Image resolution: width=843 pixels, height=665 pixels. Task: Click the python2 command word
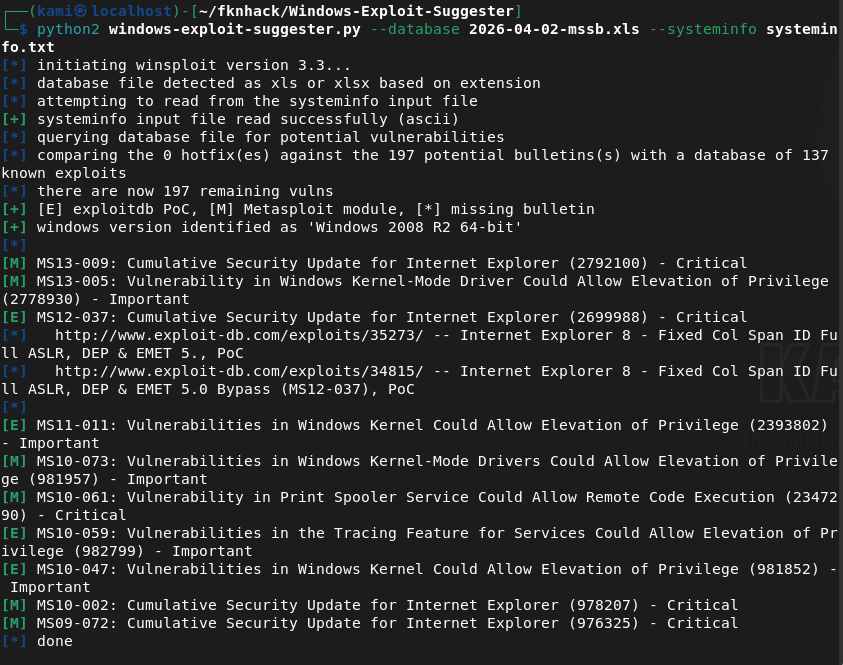68,29
